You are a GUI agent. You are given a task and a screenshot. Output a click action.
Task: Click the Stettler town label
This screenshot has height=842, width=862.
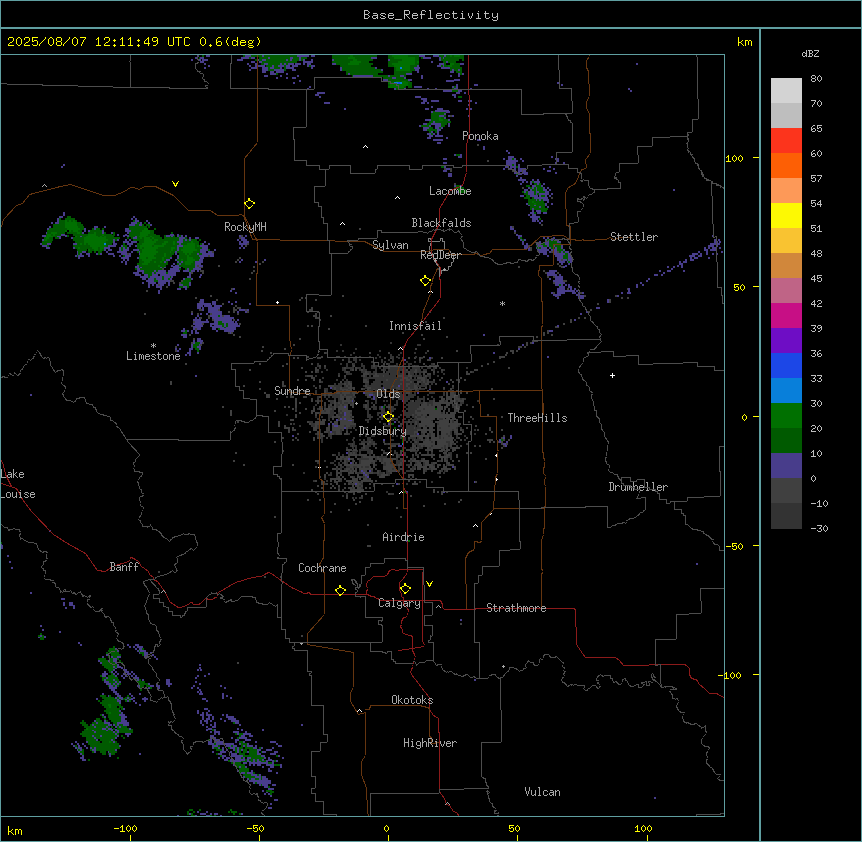633,237
